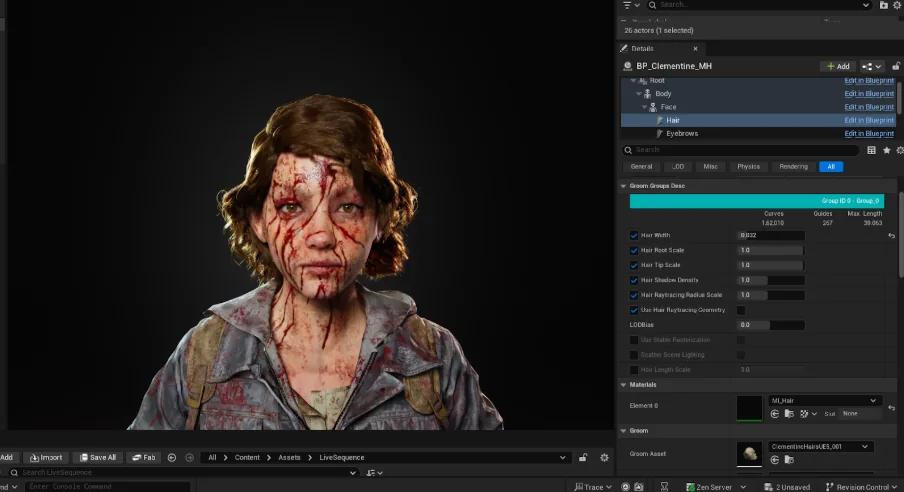
Task: Click the BP_Clementine_MH actor icon
Action: (628, 66)
